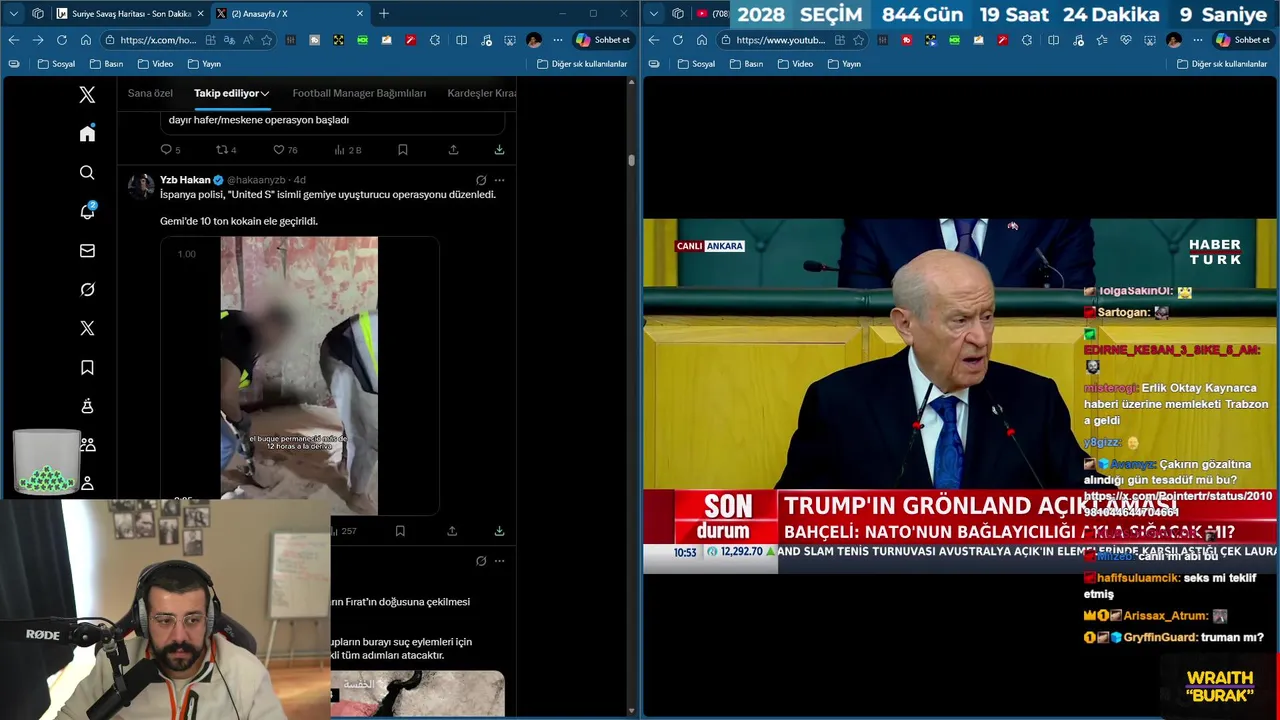Viewport: 1280px width, 720px height.
Task: Open new tab in X browser window
Action: point(383,14)
